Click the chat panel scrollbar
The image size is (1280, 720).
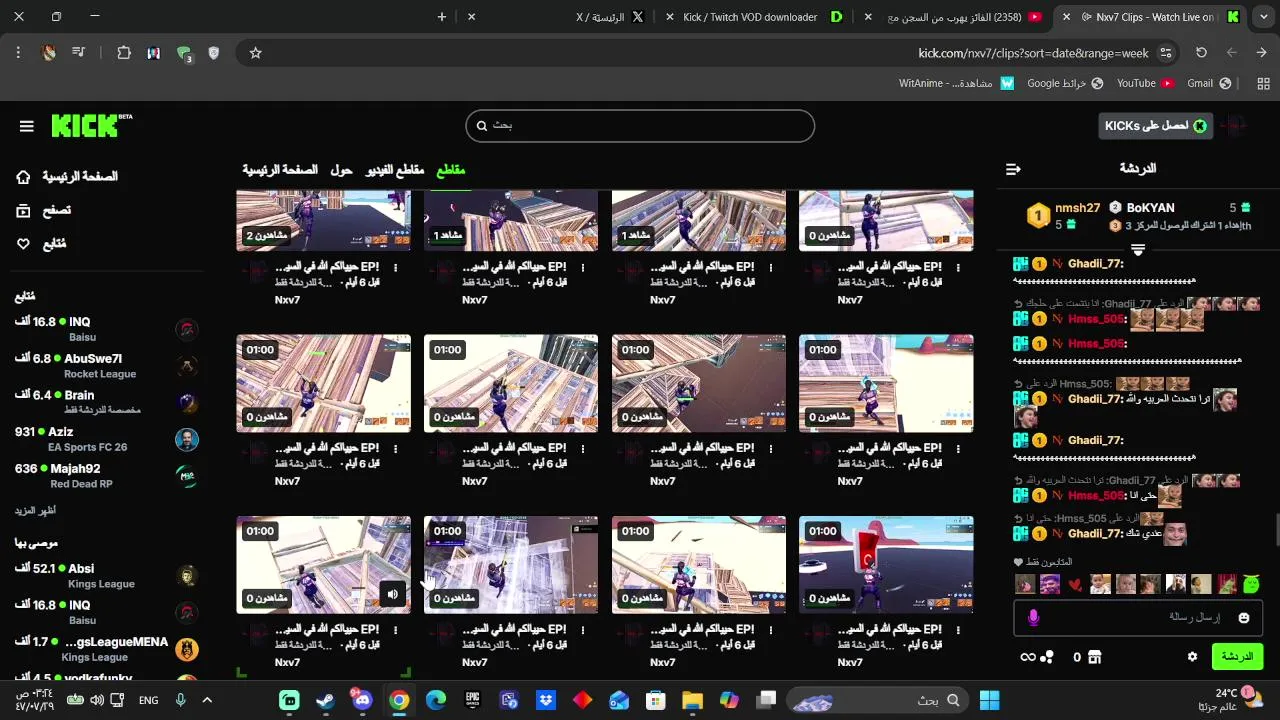click(1276, 530)
